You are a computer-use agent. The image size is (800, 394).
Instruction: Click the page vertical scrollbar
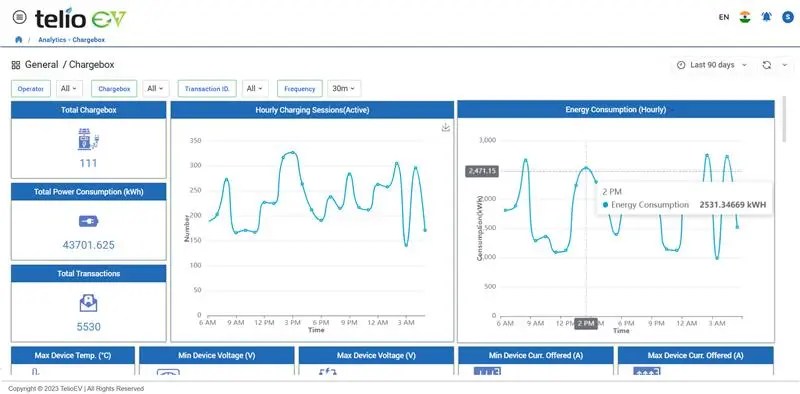(x=785, y=119)
